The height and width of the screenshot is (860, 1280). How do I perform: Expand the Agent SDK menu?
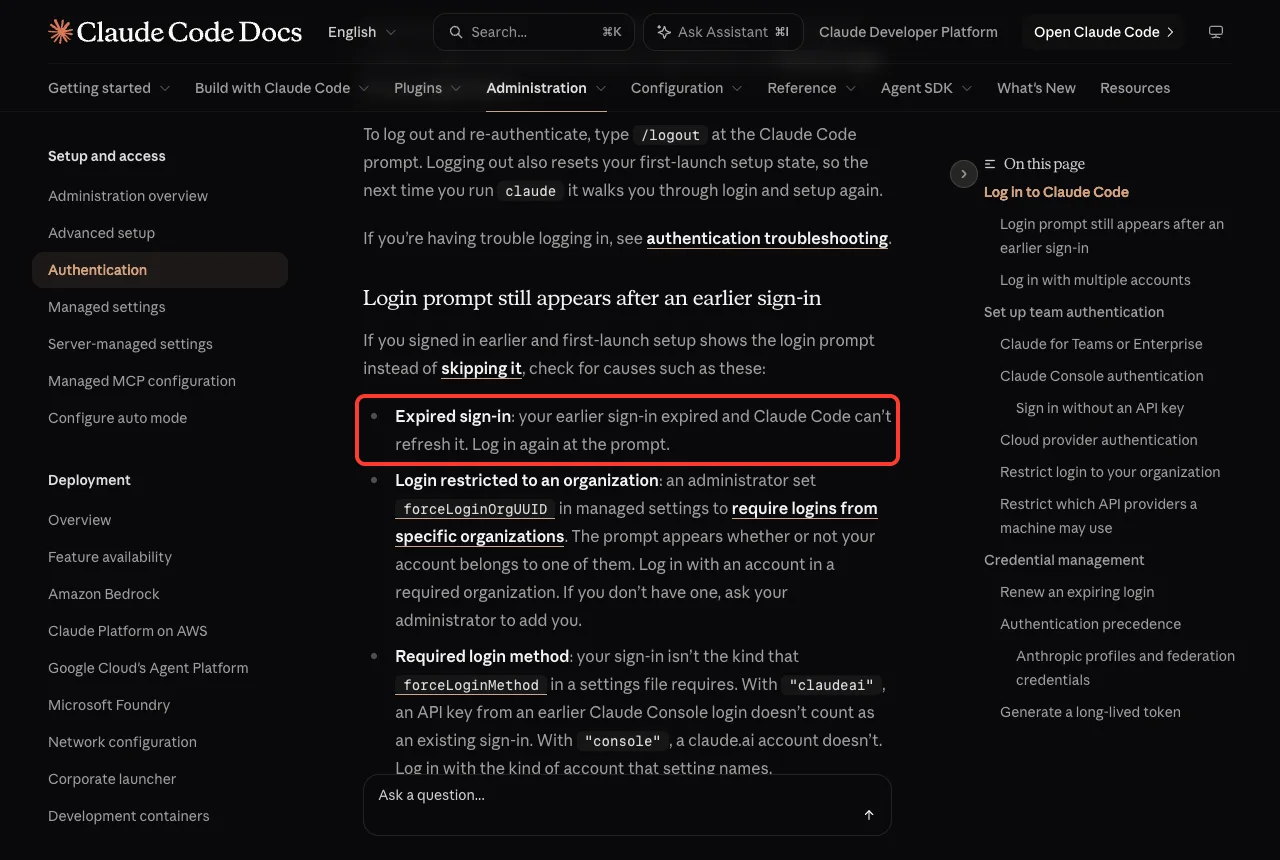[927, 88]
